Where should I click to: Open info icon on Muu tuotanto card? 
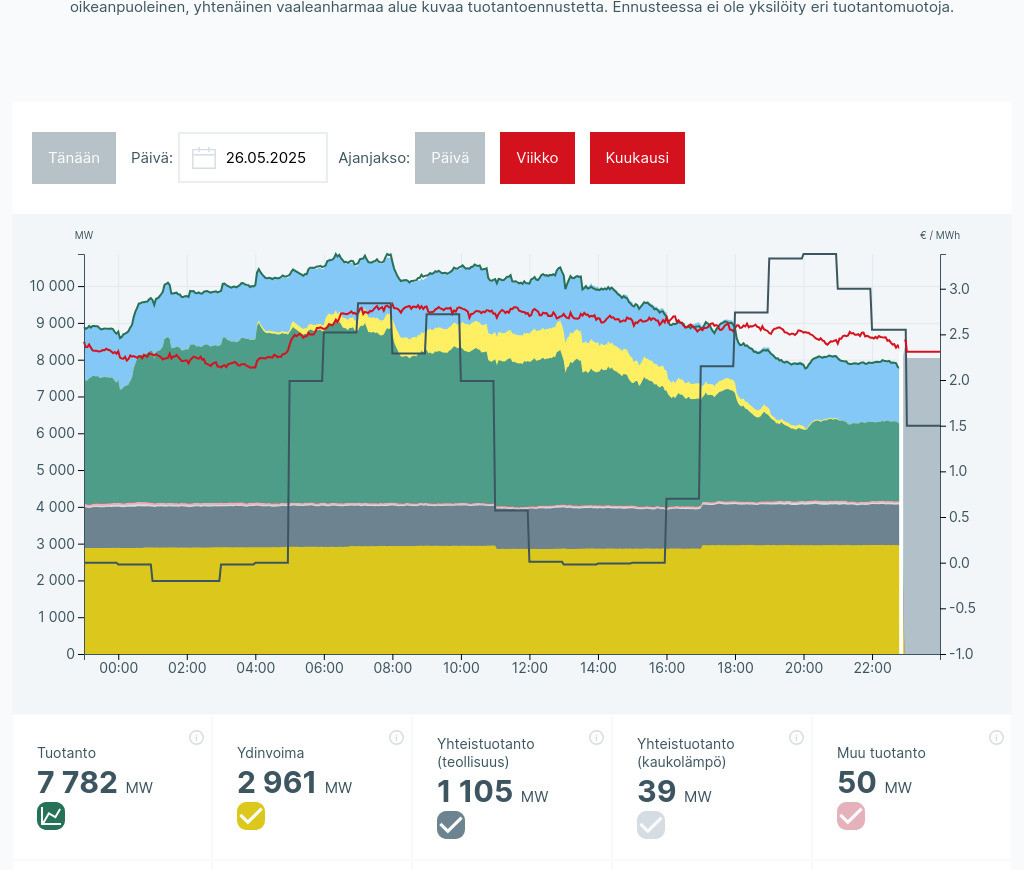tap(996, 738)
